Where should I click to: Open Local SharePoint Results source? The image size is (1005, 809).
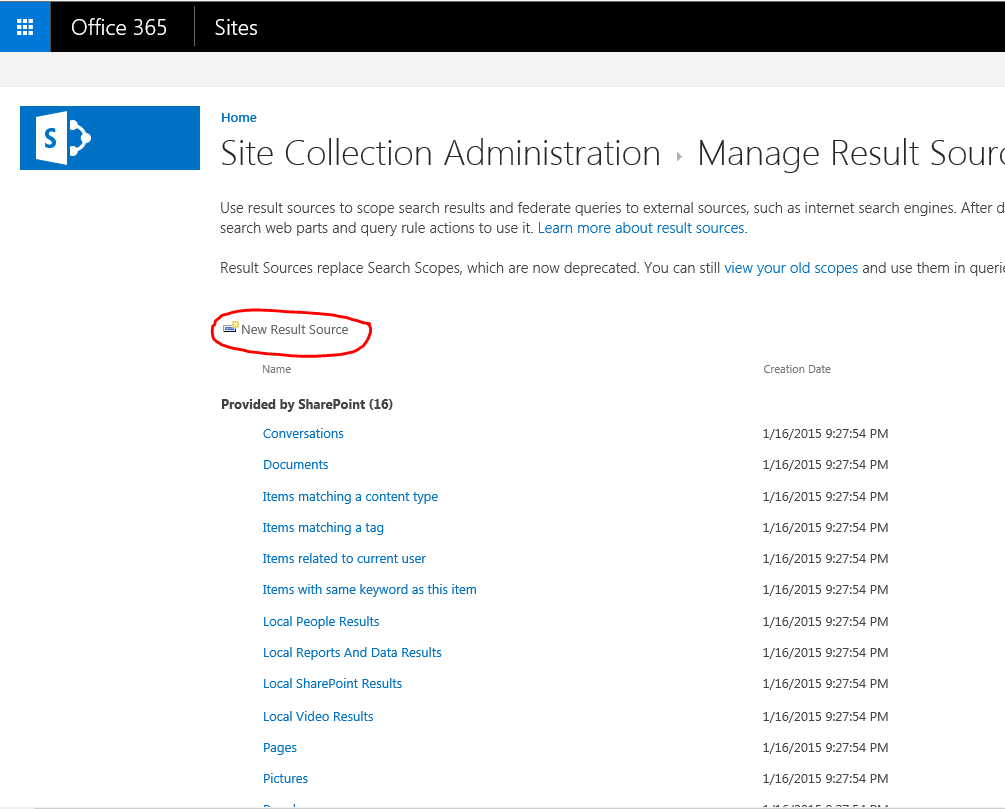click(x=332, y=684)
